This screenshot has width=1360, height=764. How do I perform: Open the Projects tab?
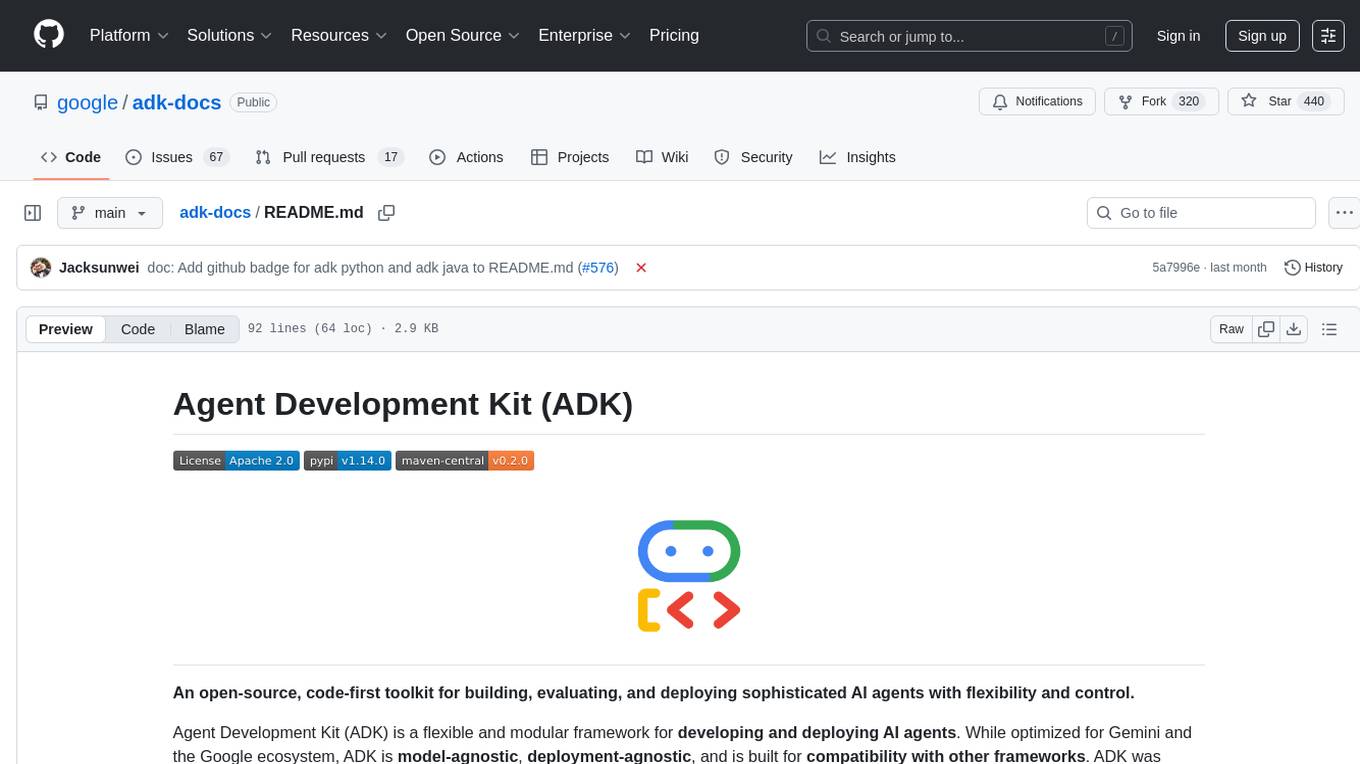[570, 157]
